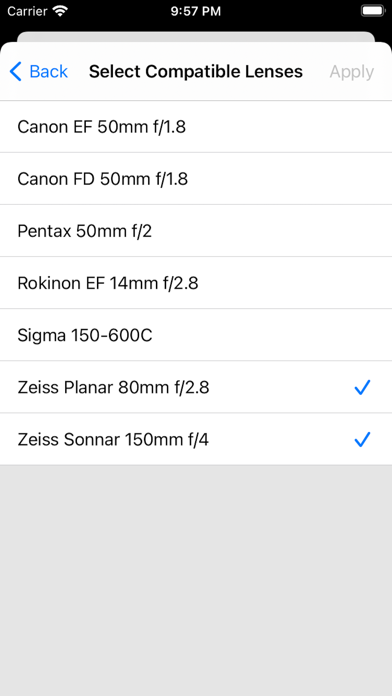Click the blue checkmark beside Zeiss Planar
Viewport: 392px width, 696px height.
click(362, 388)
